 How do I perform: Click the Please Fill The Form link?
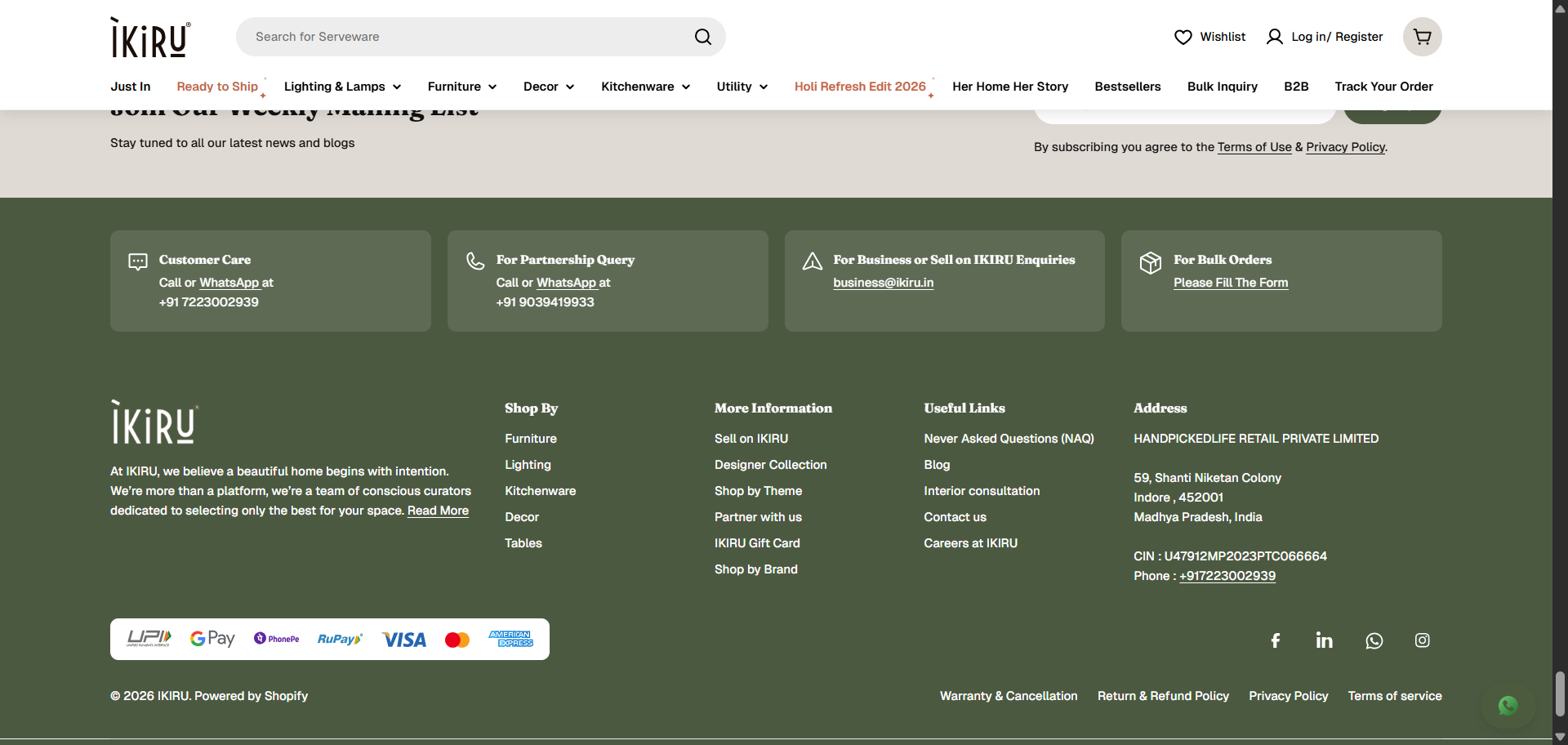1230,283
